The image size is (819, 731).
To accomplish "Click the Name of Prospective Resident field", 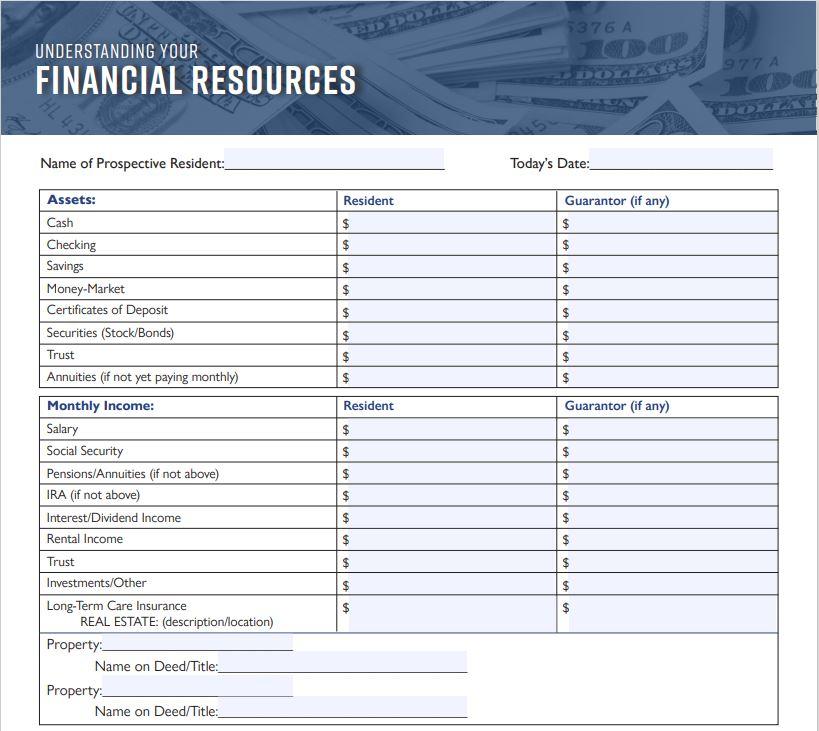I will [334, 159].
